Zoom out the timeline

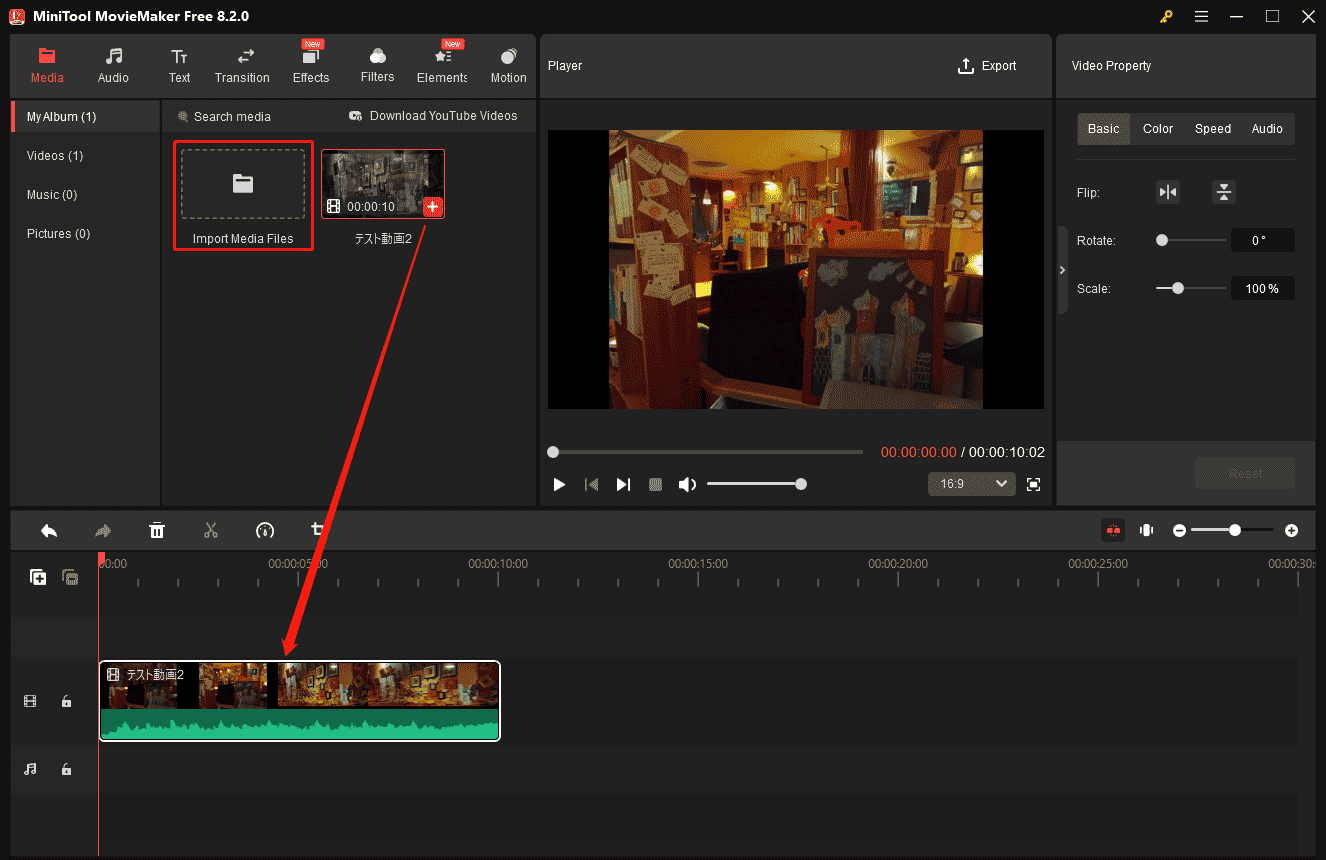[1179, 530]
